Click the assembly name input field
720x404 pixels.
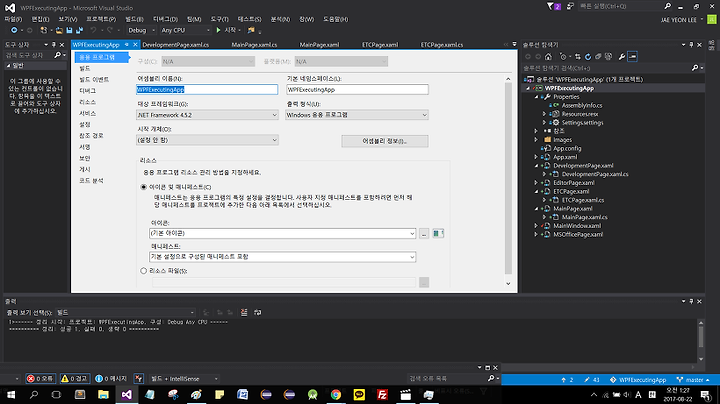[207, 90]
